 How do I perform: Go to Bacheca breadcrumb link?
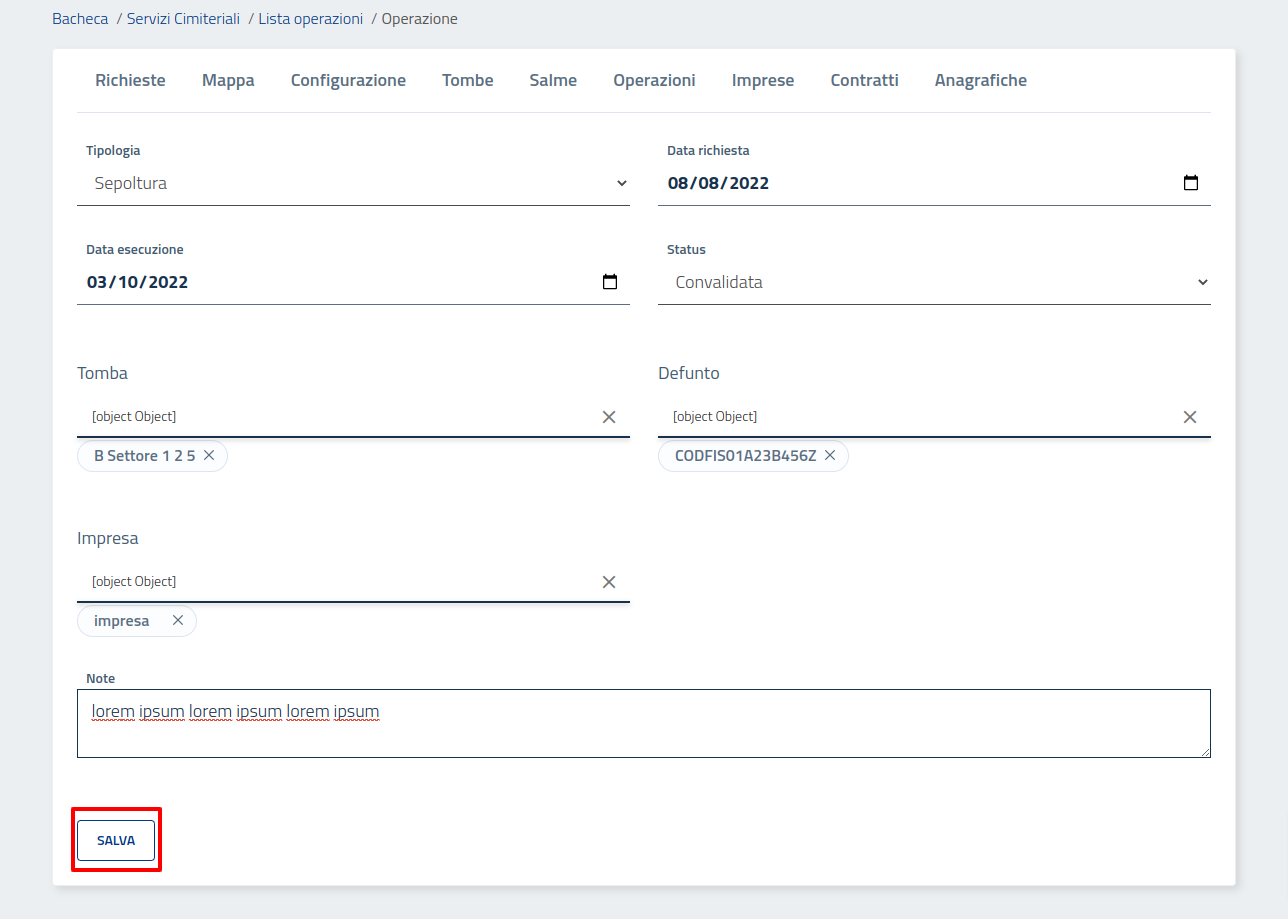(80, 19)
